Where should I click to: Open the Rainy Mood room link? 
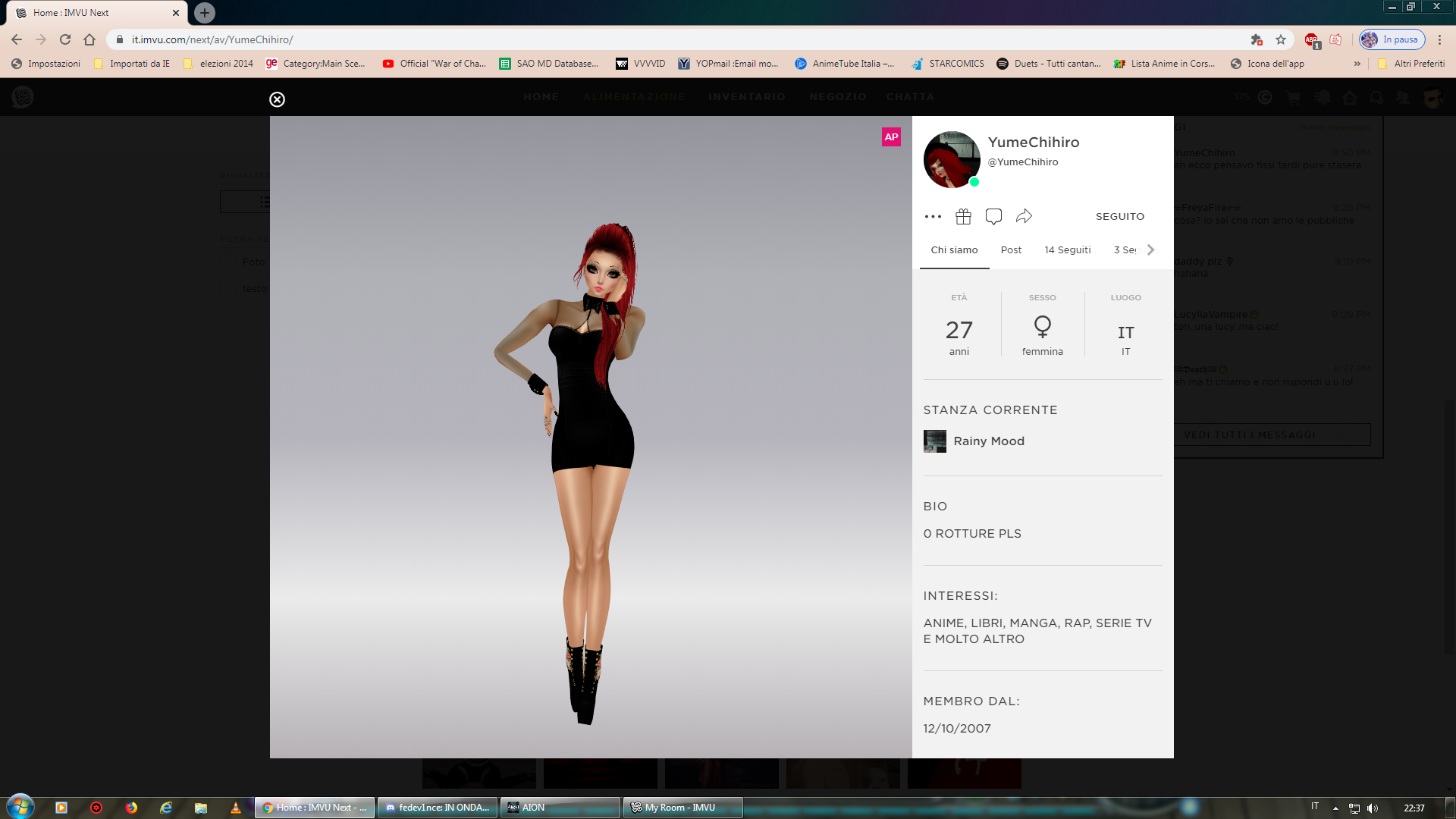click(988, 441)
